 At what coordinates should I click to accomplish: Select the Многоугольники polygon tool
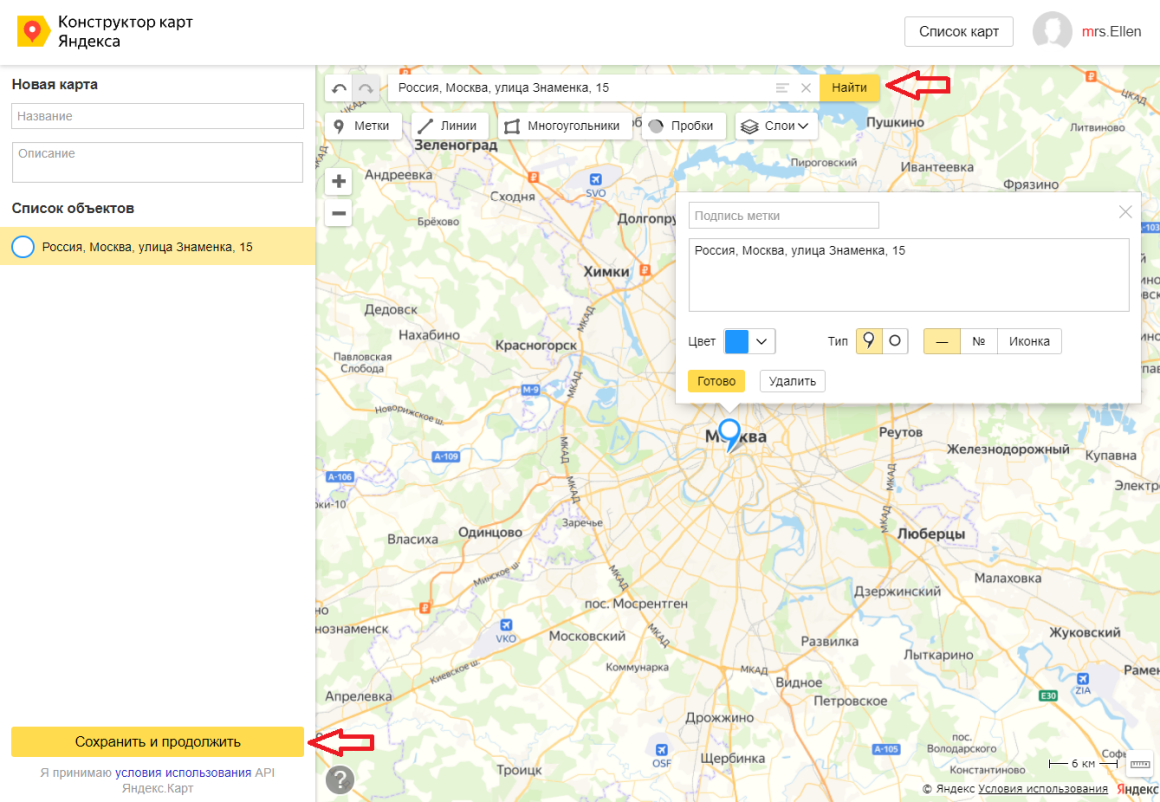(564, 126)
